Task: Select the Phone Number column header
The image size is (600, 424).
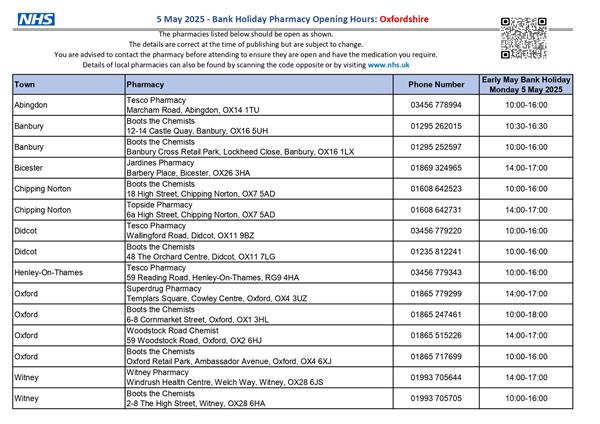Action: click(436, 84)
